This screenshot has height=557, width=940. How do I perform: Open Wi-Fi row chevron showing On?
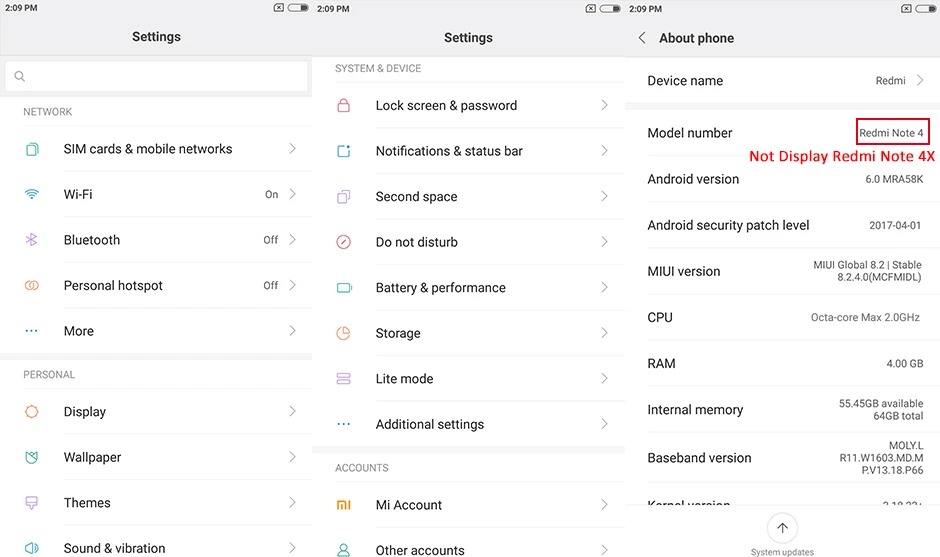(x=293, y=194)
